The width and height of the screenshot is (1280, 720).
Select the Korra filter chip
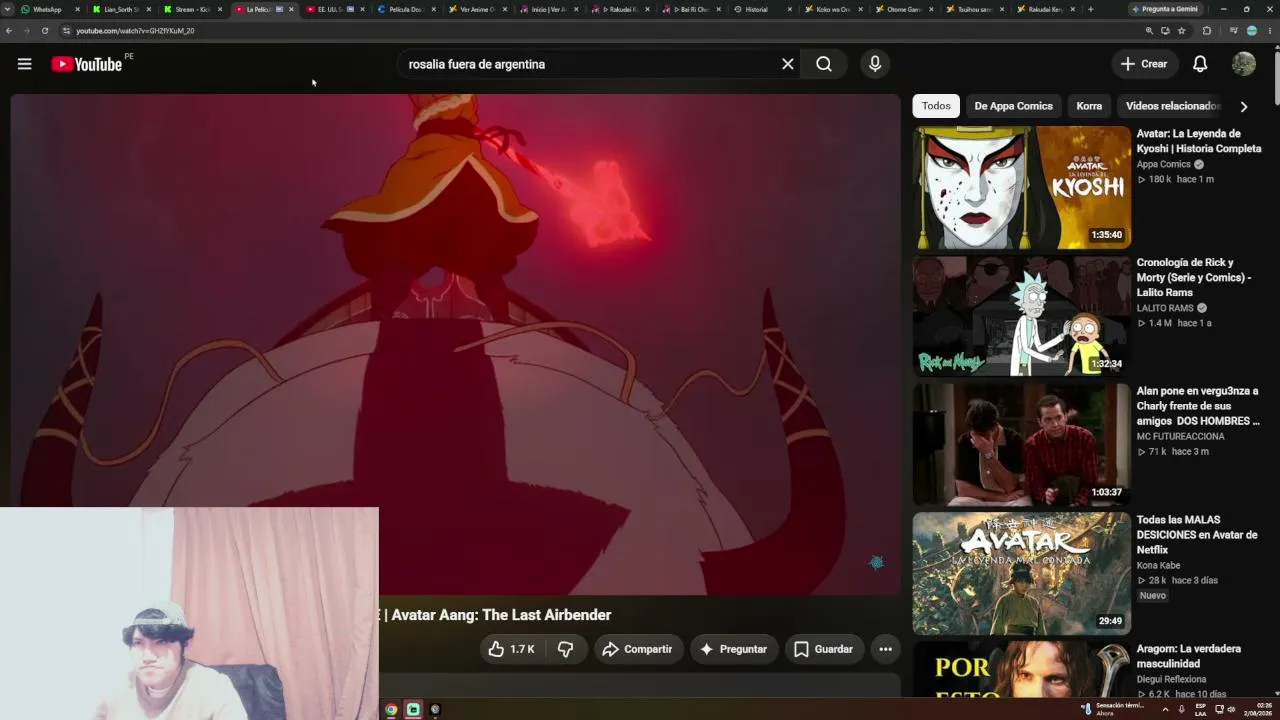(1089, 106)
